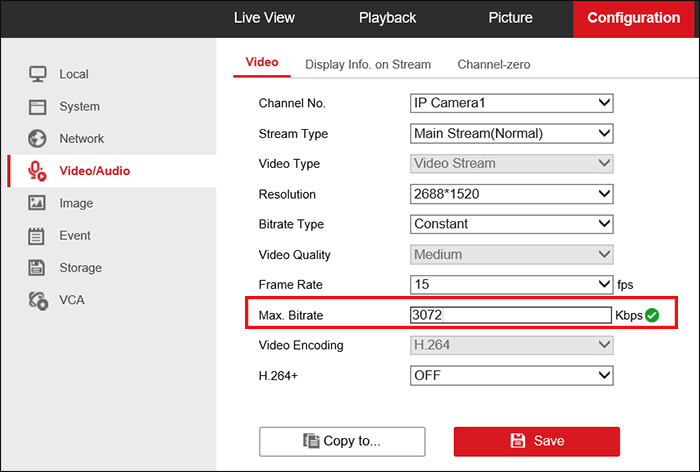Click the Max. Bitrate input field
This screenshot has width=700, height=472.
511,315
